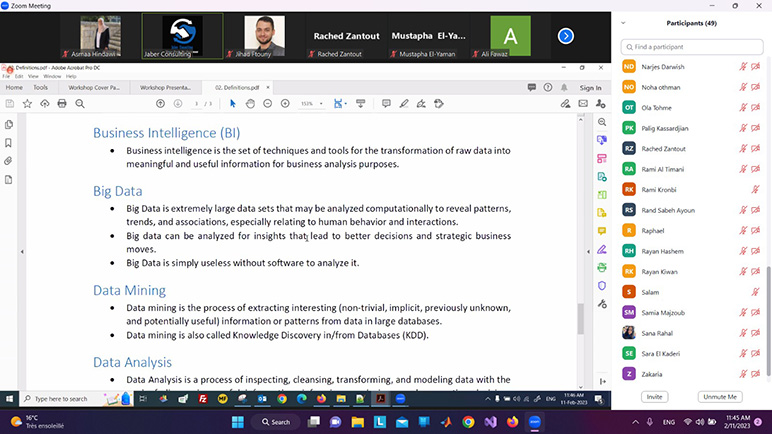Open the Tools tab in Acrobat
772x434 pixels.
pos(40,88)
